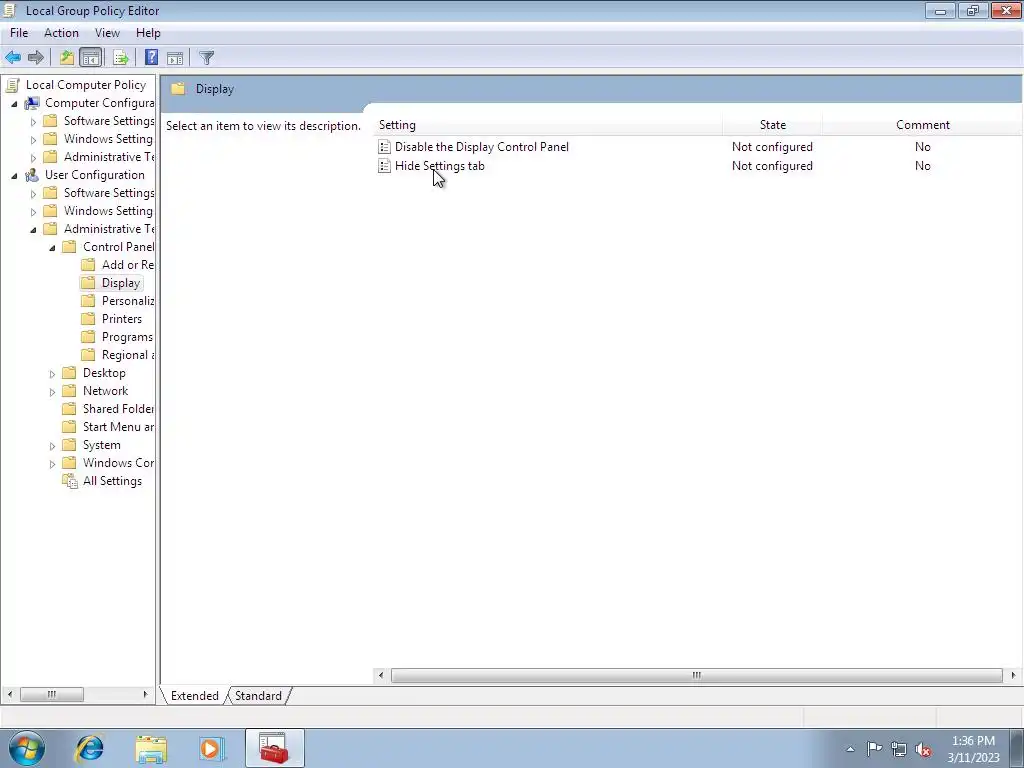Sort by the Comment column header
This screenshot has width=1024, height=768.
pyautogui.click(x=923, y=125)
